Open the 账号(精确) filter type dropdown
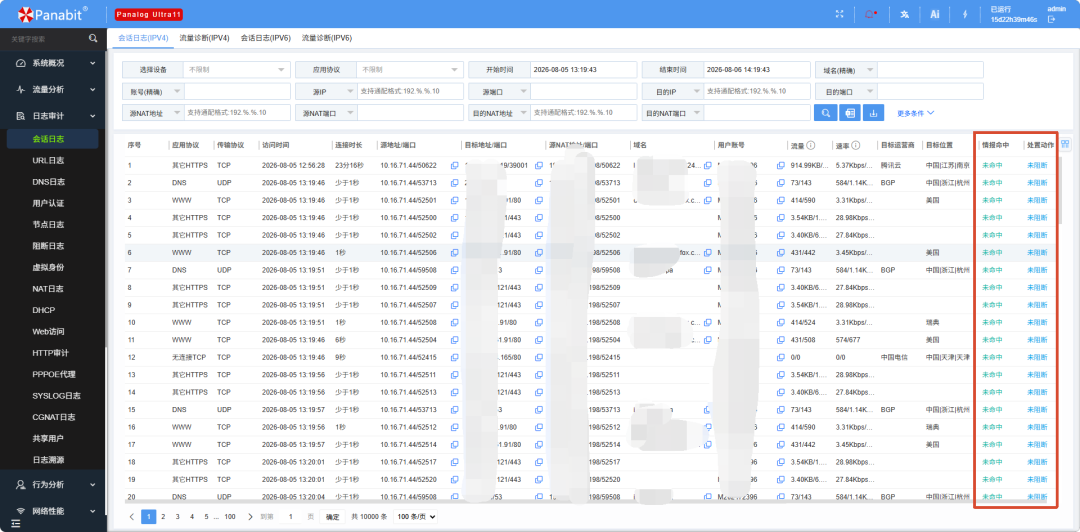The width and height of the screenshot is (1080, 532). (153, 91)
